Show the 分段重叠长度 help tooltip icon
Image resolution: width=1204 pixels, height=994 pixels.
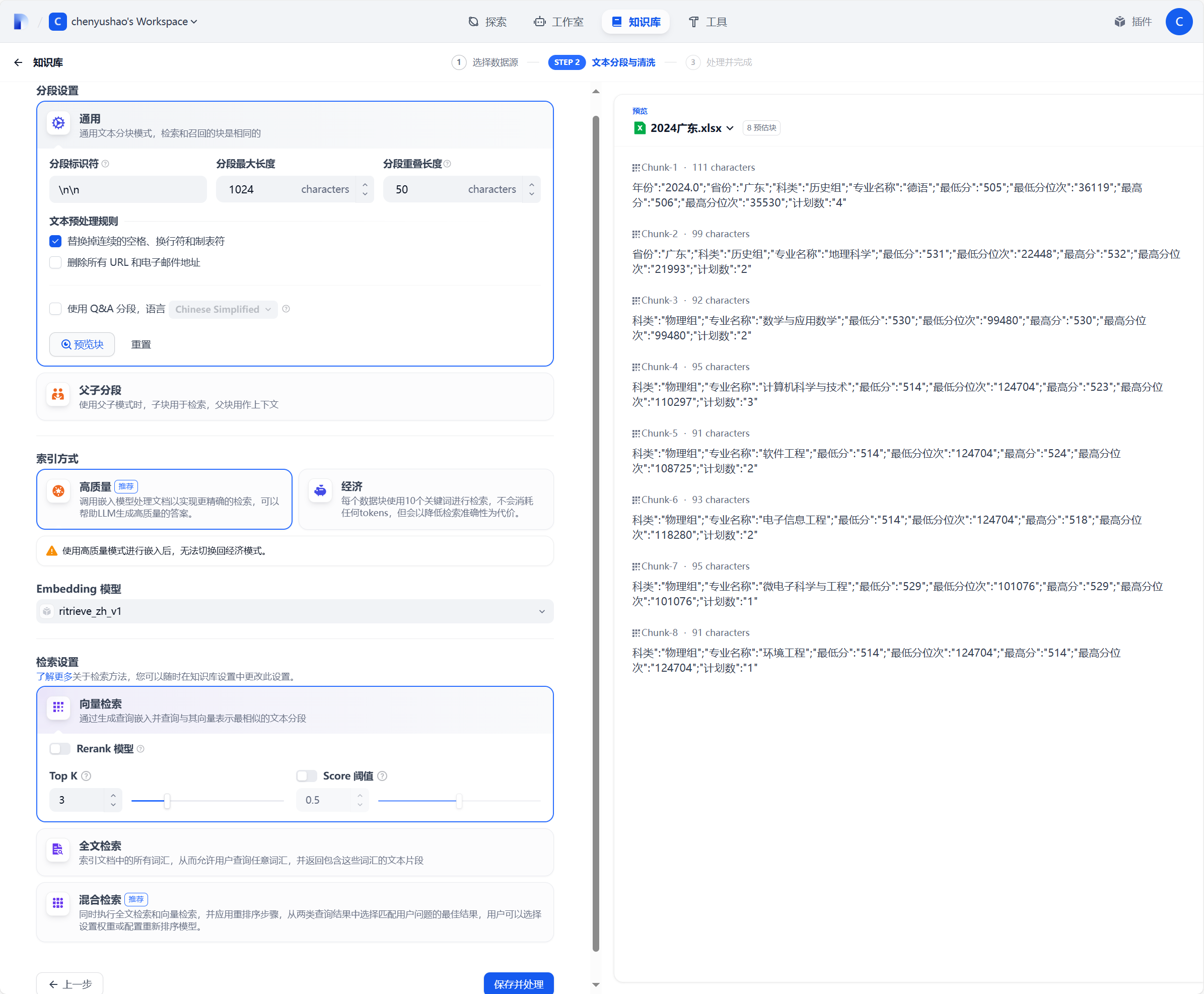click(x=447, y=164)
